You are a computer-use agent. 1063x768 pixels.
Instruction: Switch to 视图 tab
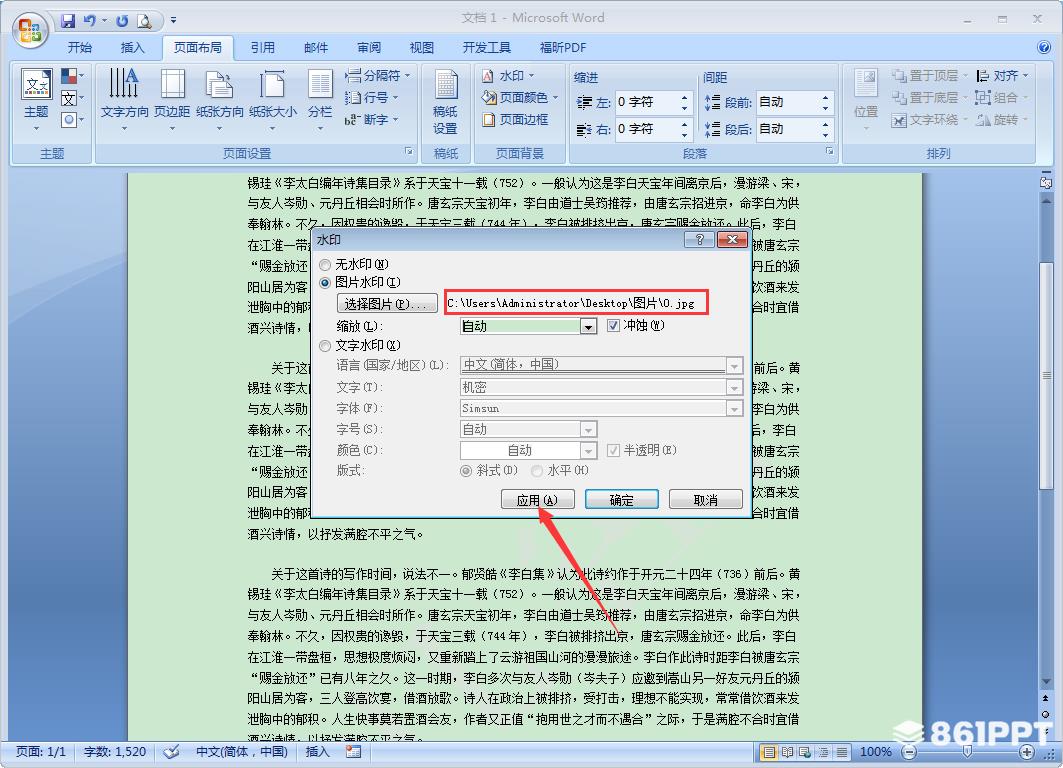(x=421, y=47)
